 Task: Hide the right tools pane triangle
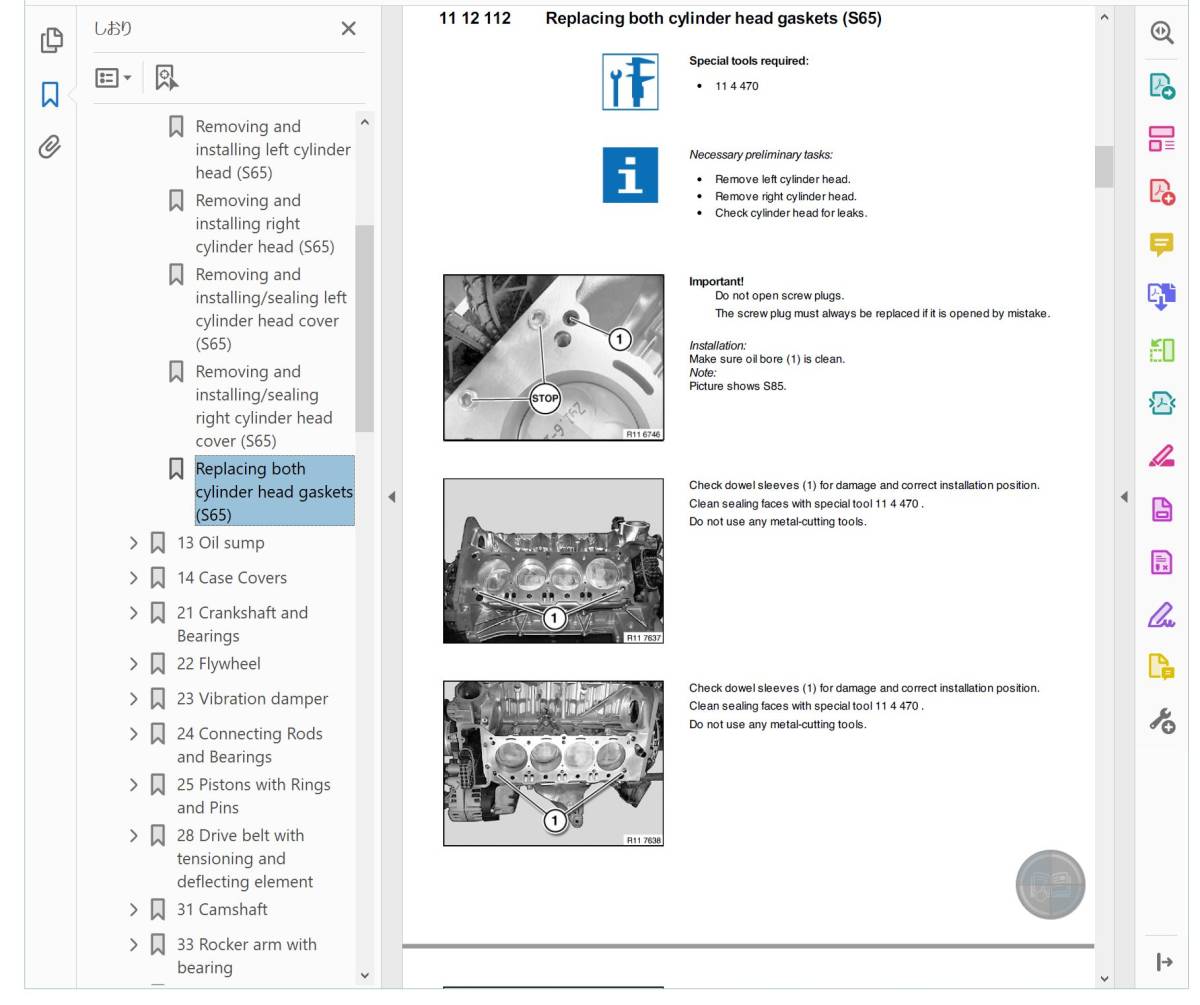1123,496
